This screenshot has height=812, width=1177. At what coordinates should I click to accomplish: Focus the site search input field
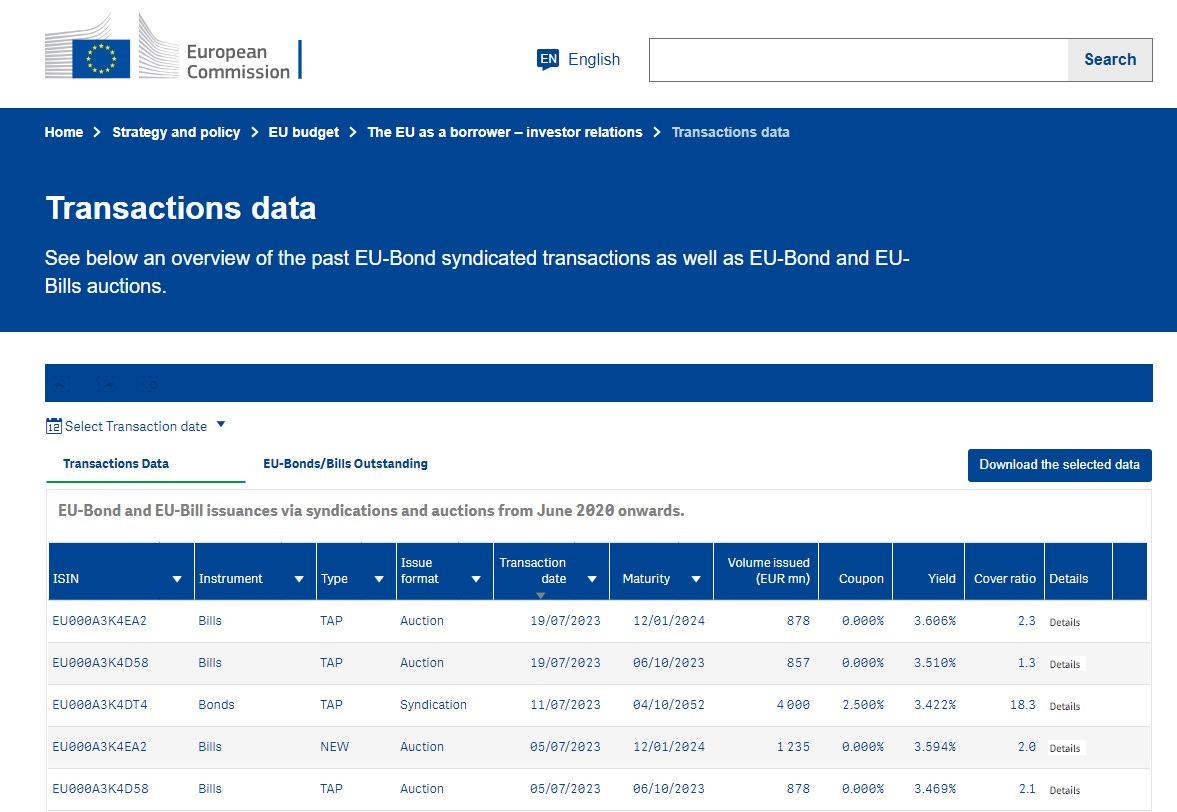pyautogui.click(x=858, y=60)
